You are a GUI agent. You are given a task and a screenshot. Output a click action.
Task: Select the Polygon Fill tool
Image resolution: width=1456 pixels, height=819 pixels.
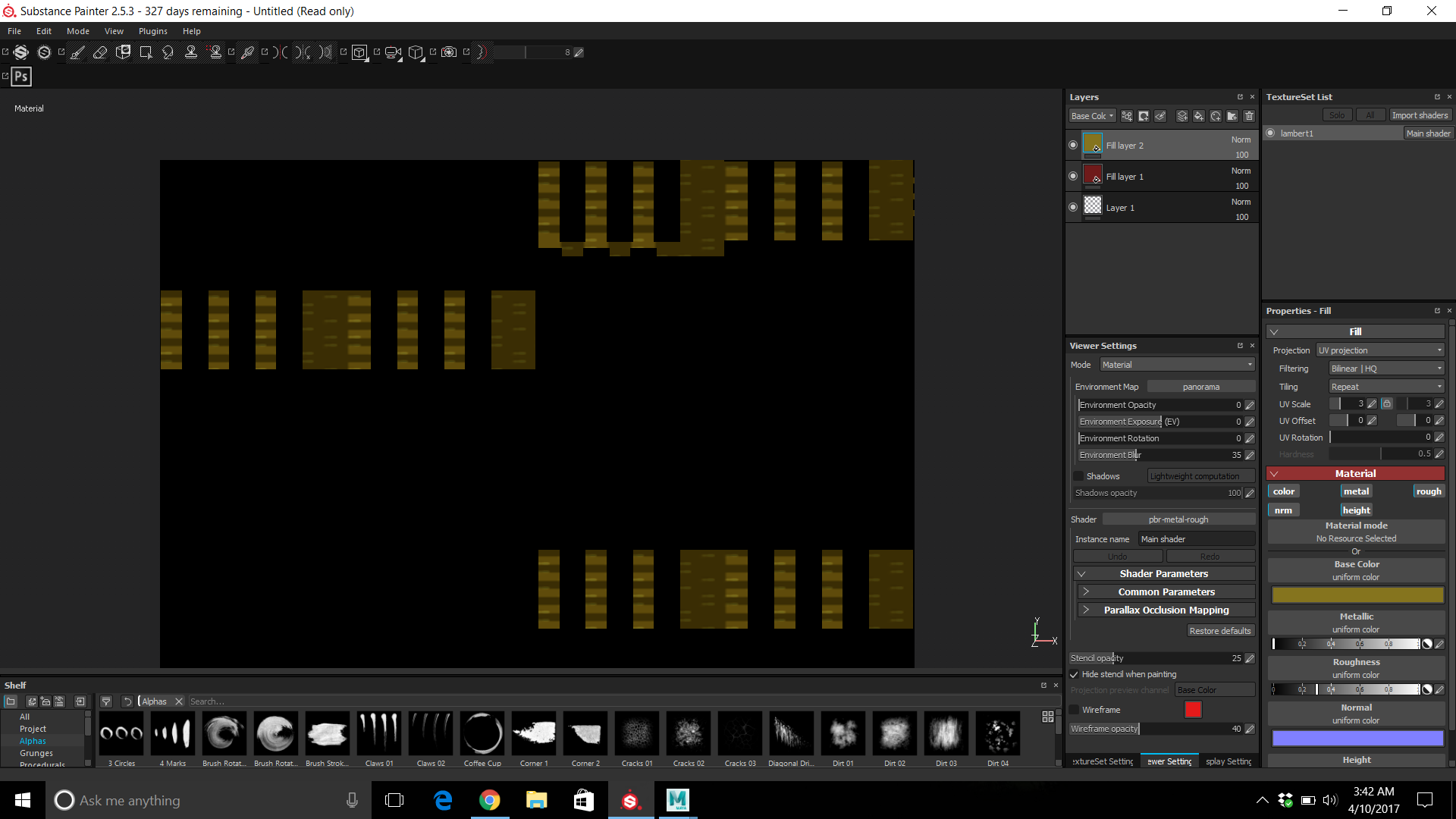click(x=146, y=52)
